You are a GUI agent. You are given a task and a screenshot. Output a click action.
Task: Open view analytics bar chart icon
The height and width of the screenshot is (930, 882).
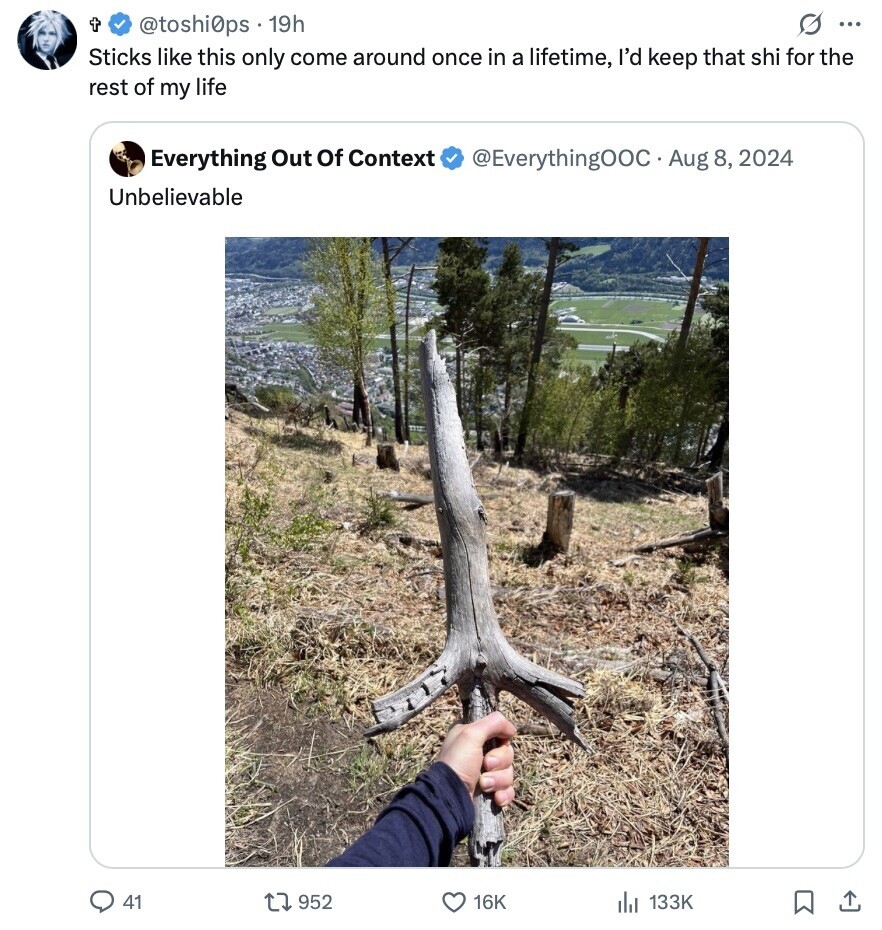tap(628, 901)
